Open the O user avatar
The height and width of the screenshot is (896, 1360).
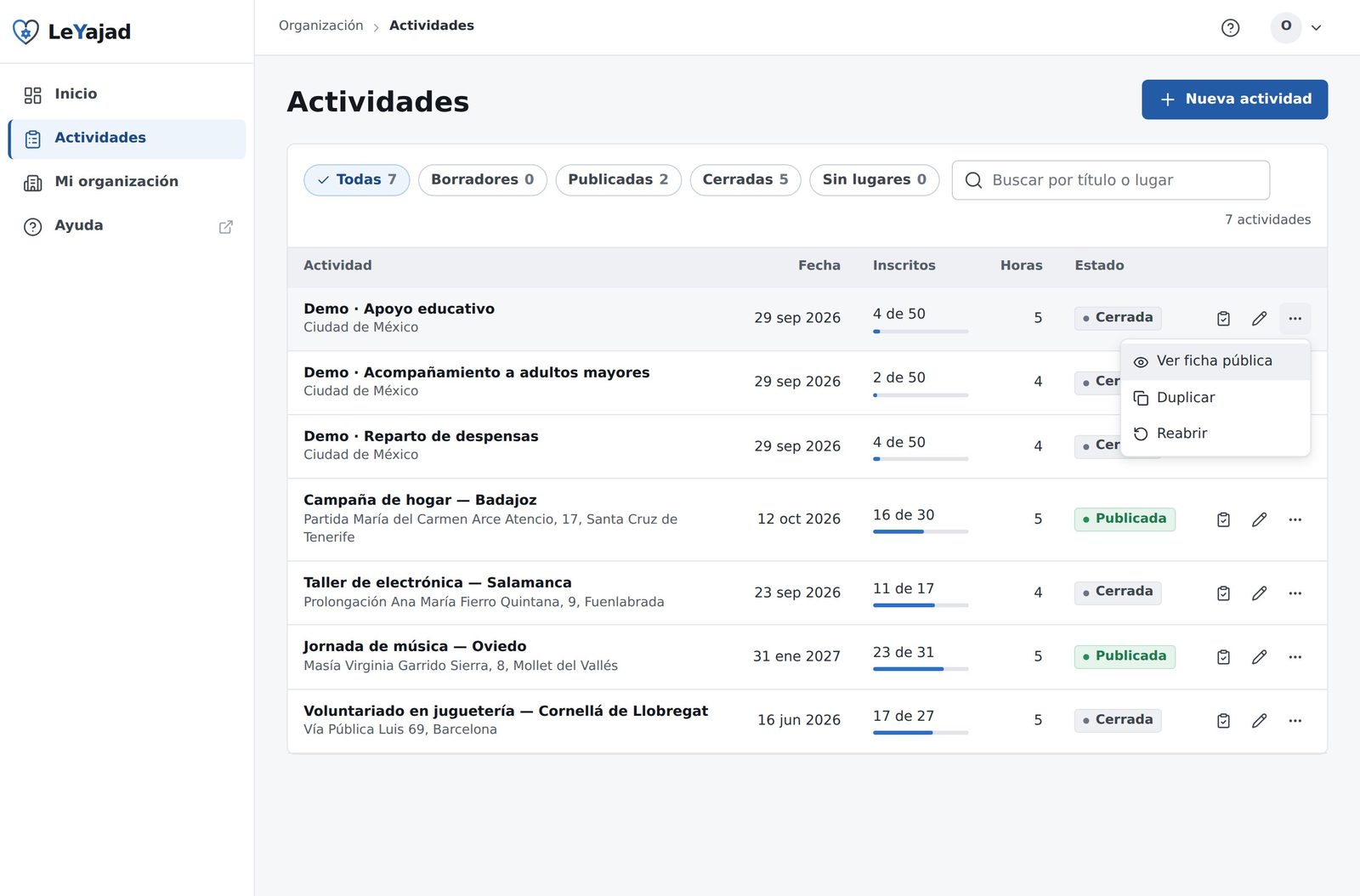pyautogui.click(x=1286, y=27)
